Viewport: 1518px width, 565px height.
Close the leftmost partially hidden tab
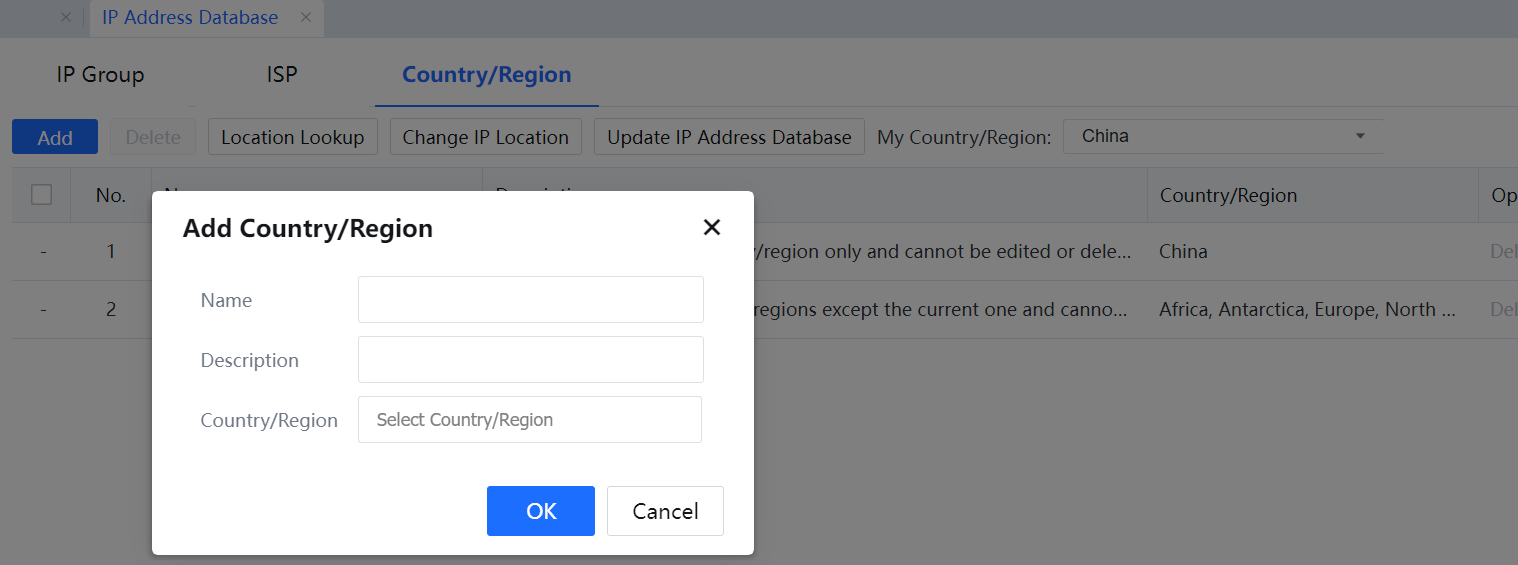66,18
